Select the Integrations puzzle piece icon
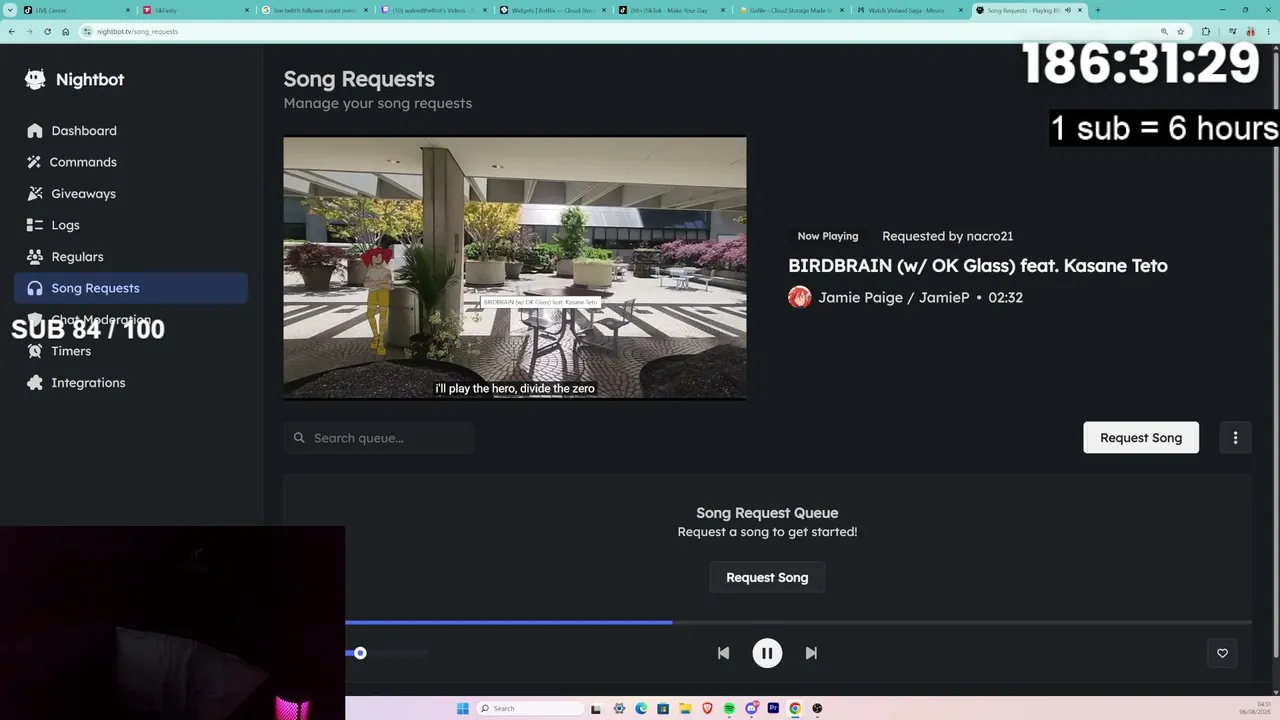This screenshot has width=1280, height=720. point(35,383)
